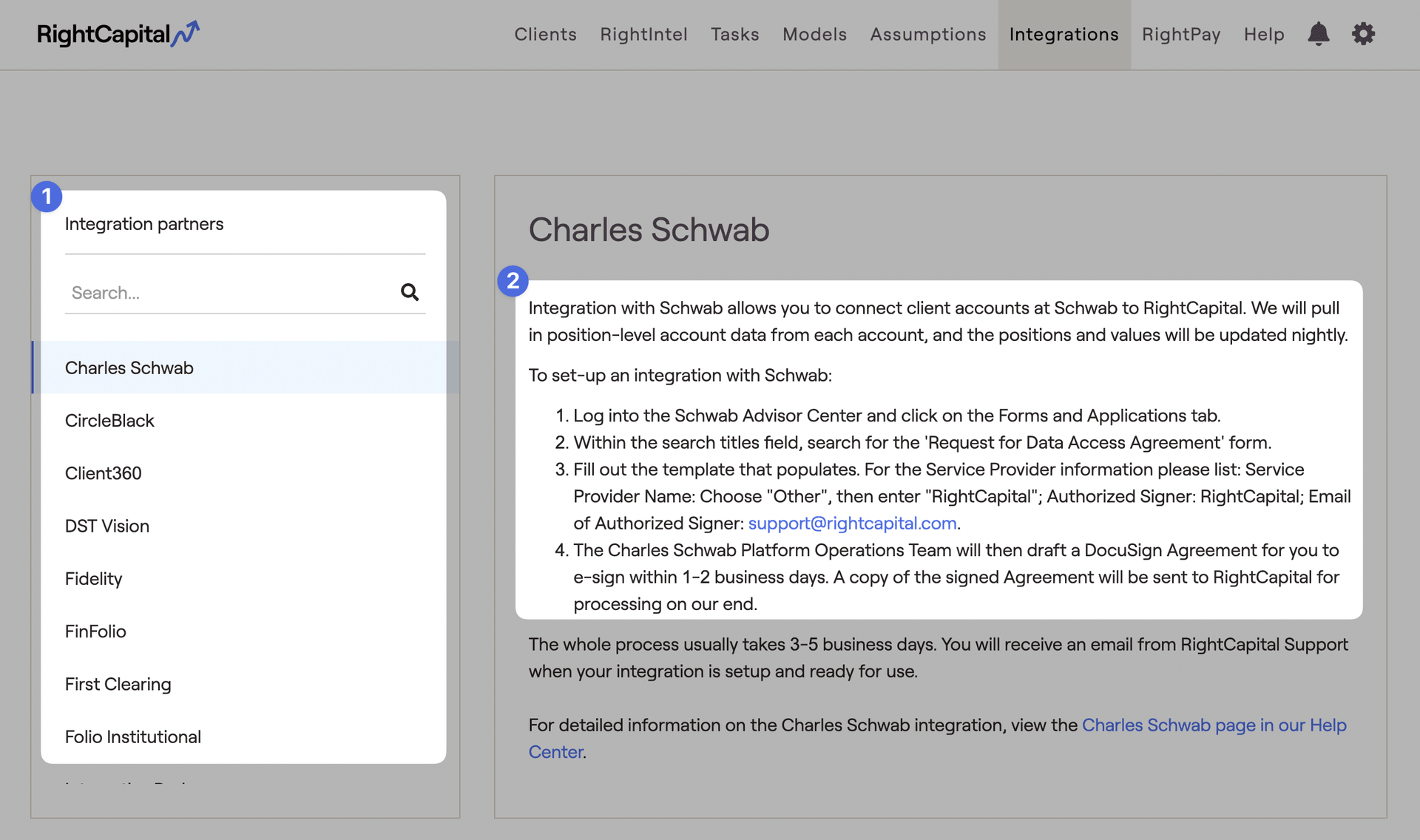Open the RightIntel menu
The height and width of the screenshot is (840, 1420).
pyautogui.click(x=643, y=34)
